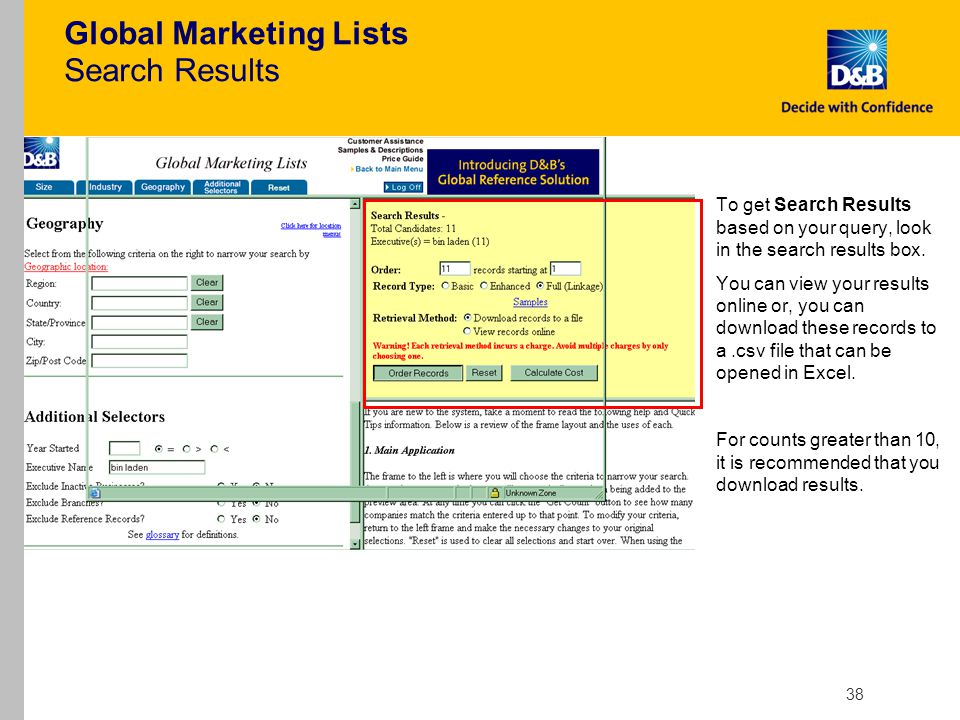The height and width of the screenshot is (720, 960).
Task: Click the Calculate Cost button
Action: click(553, 373)
